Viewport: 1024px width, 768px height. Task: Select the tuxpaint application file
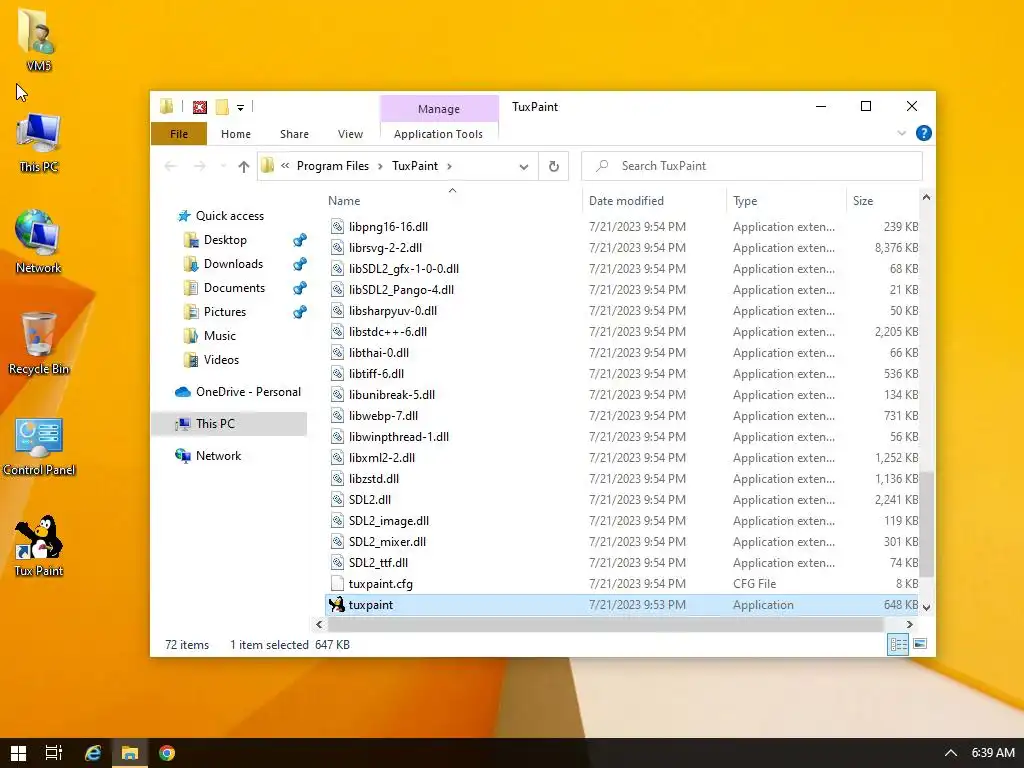pos(622,605)
